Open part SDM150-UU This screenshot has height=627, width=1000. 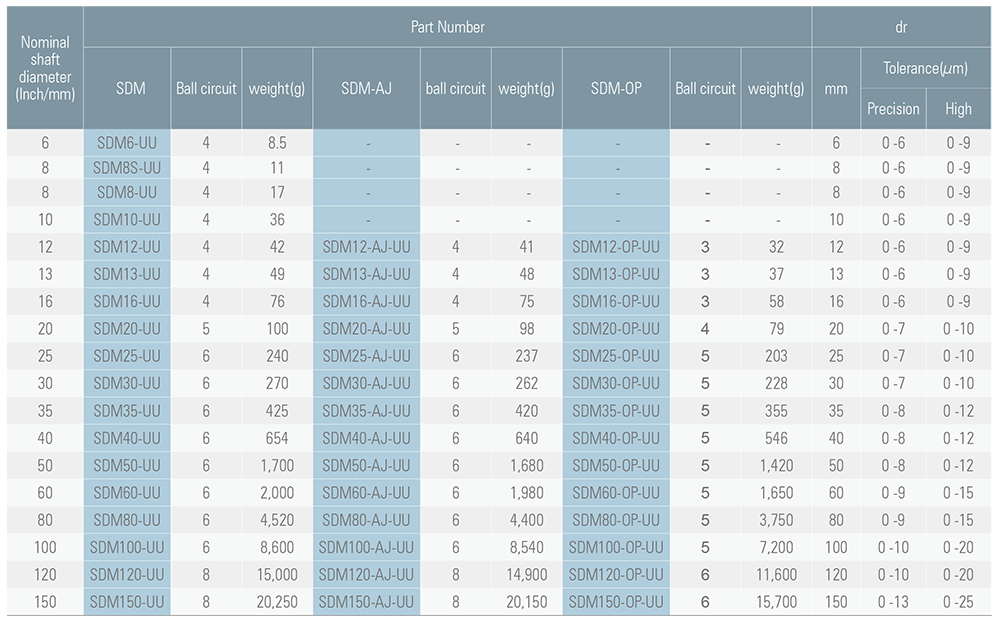[127, 602]
